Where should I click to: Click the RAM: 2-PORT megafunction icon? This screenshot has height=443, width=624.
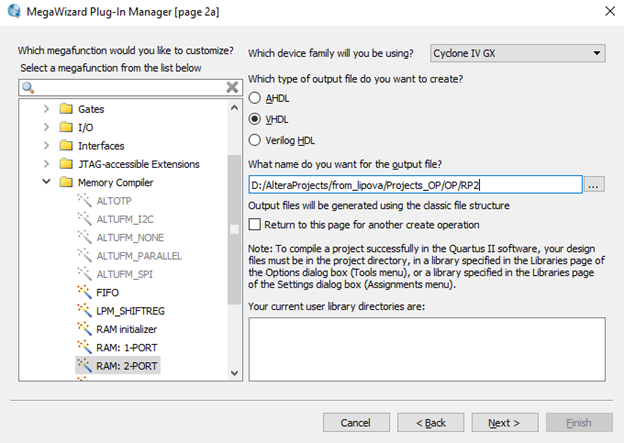(84, 366)
